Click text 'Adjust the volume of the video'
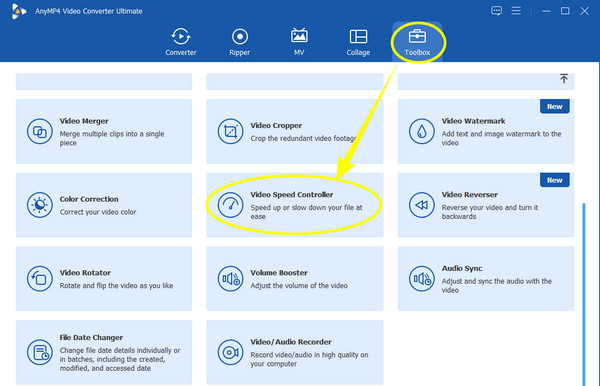 tap(299, 286)
